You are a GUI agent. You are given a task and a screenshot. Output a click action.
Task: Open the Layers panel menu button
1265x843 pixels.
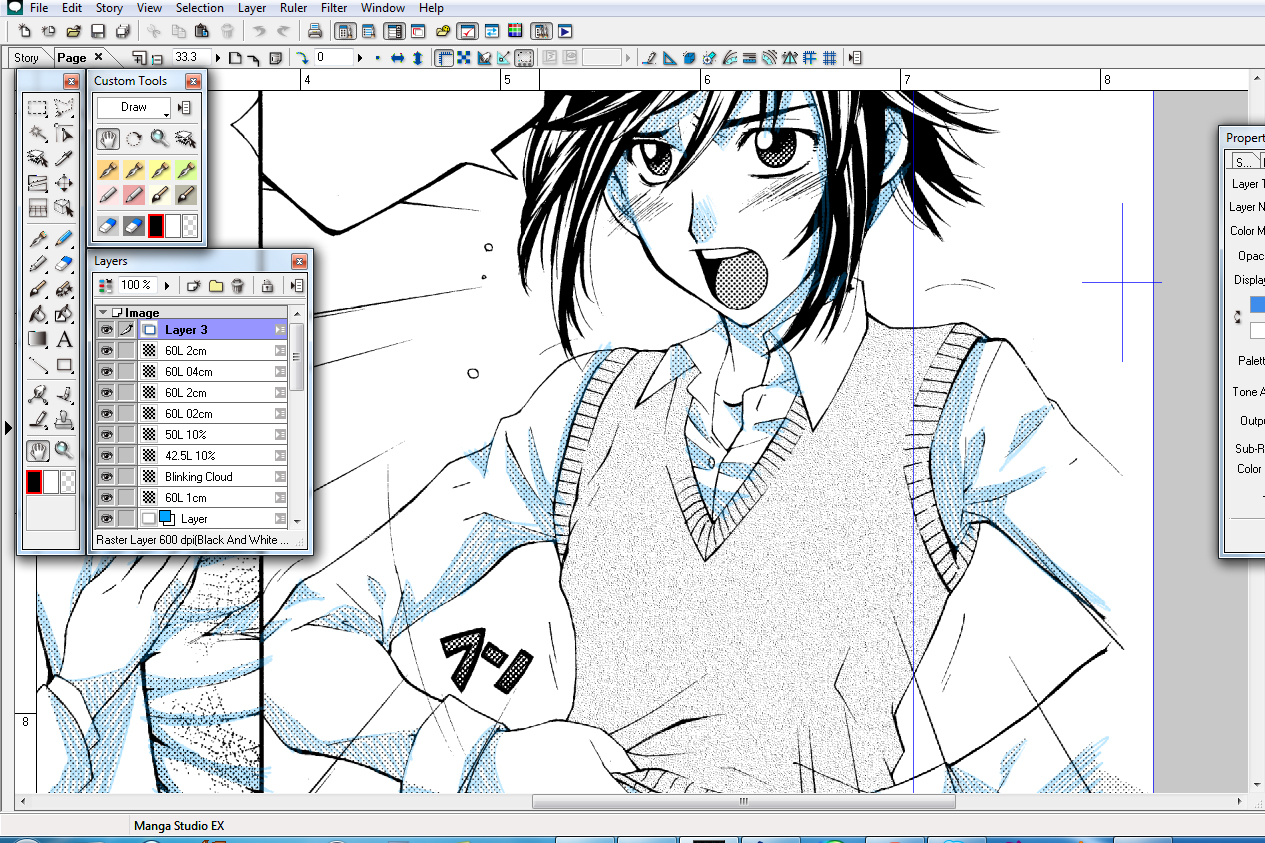(296, 286)
